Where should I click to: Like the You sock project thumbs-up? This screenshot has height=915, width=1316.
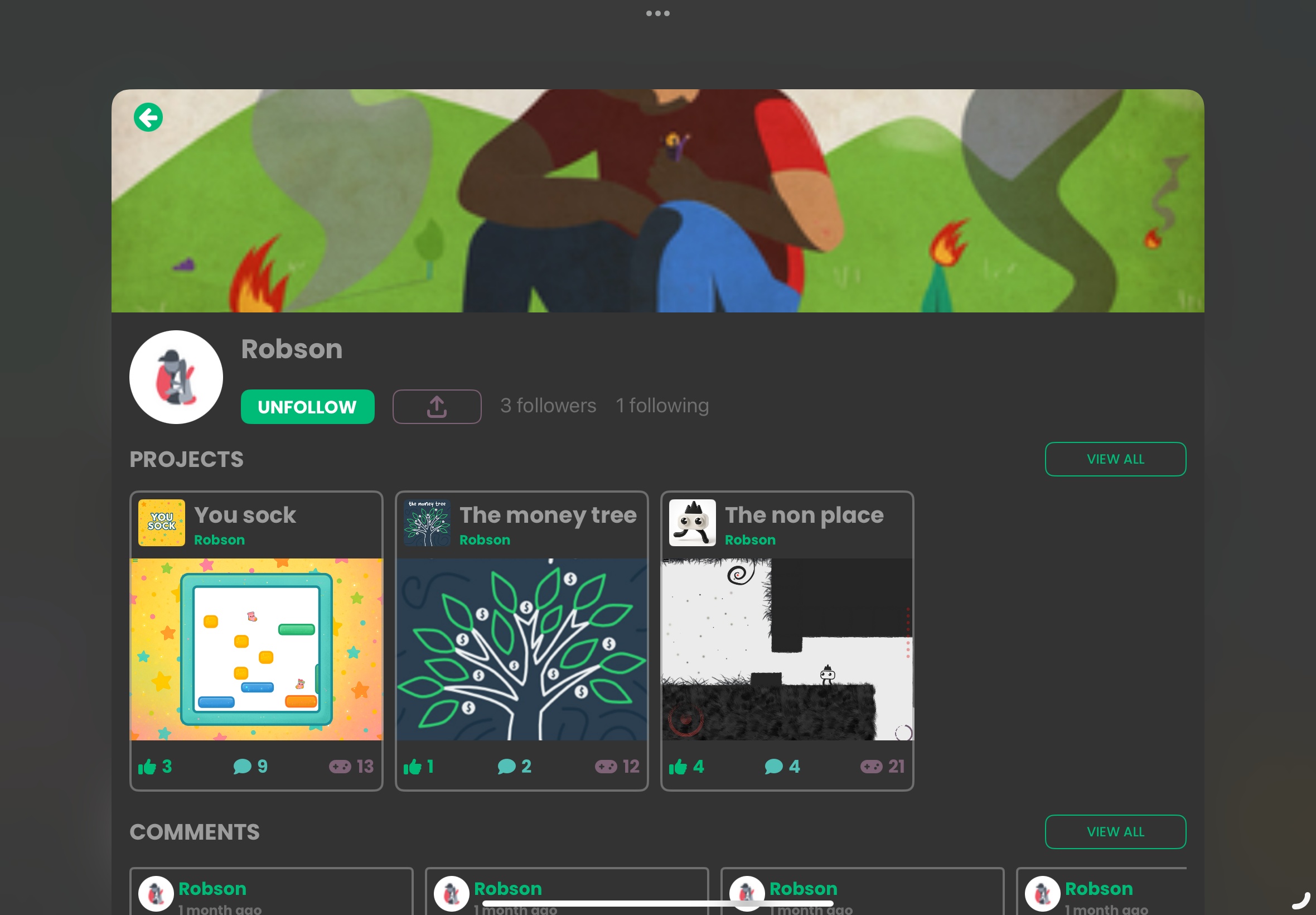coord(147,767)
